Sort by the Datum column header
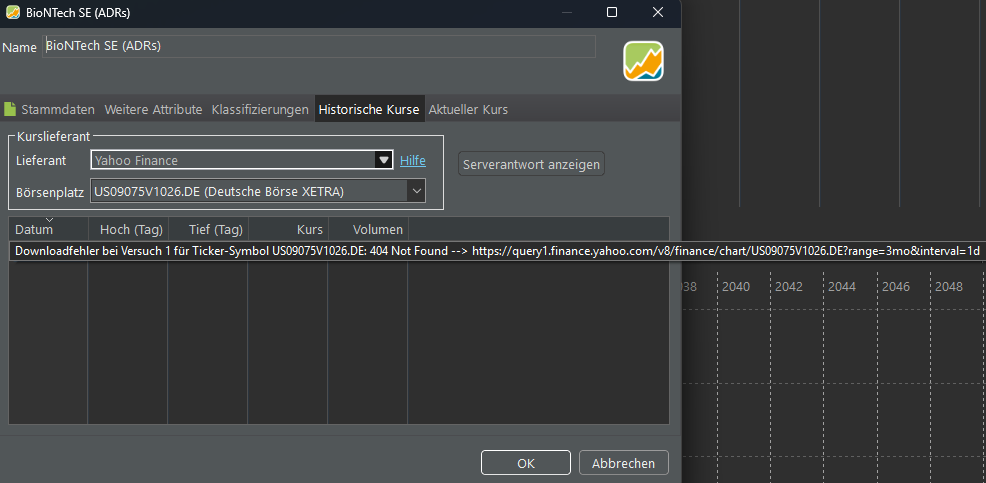 48,230
